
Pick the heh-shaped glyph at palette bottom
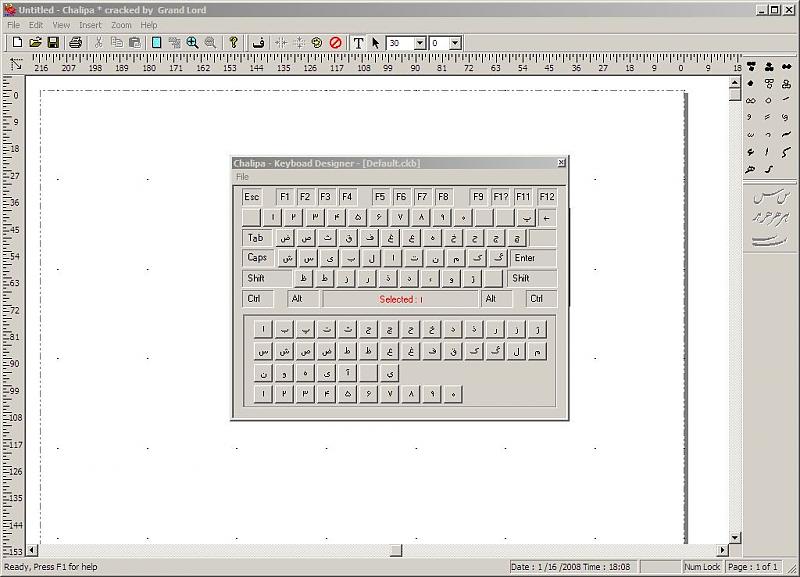pyautogui.click(x=750, y=169)
